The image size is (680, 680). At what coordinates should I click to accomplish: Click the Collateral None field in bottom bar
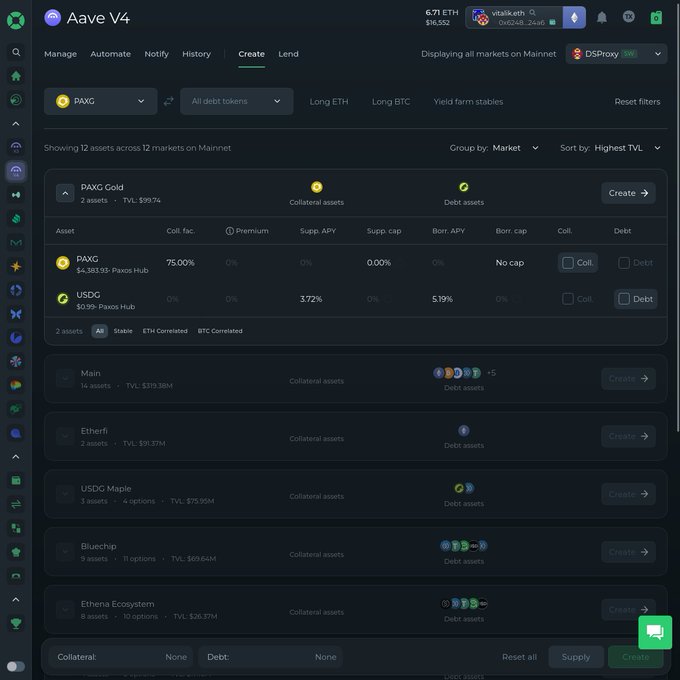coord(122,657)
